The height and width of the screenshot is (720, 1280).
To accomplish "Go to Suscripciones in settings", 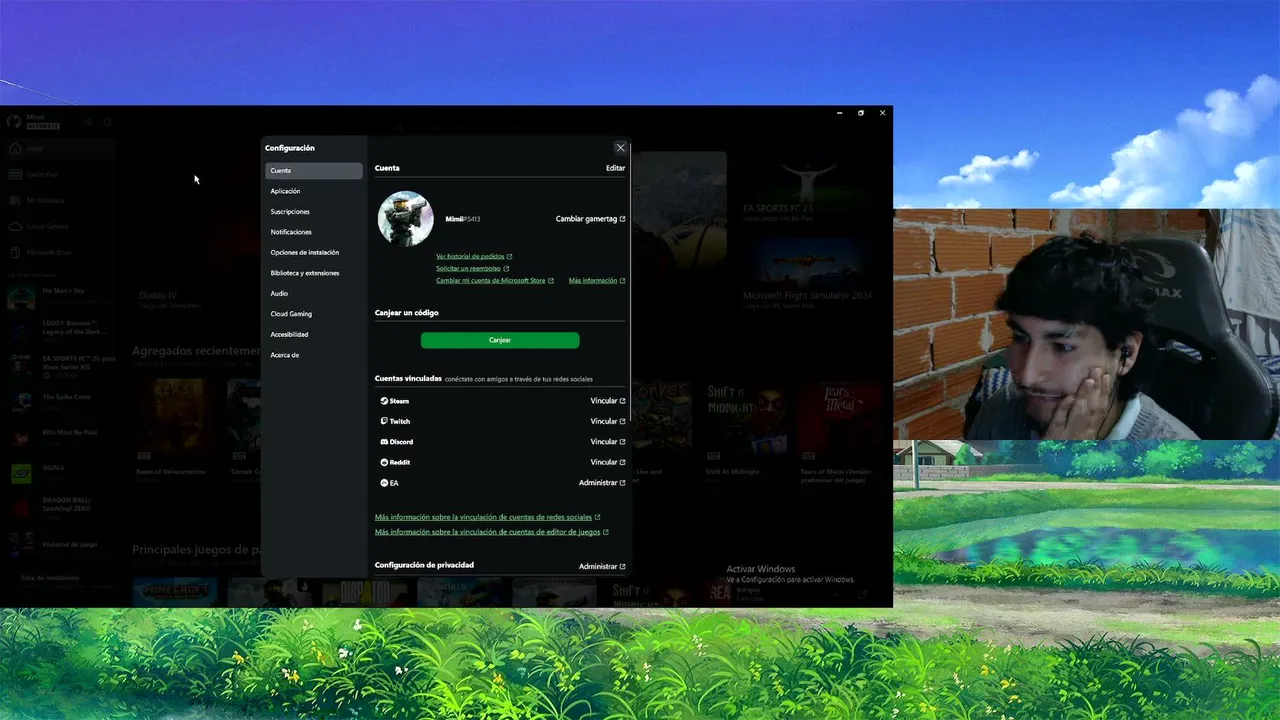I will (314, 212).
